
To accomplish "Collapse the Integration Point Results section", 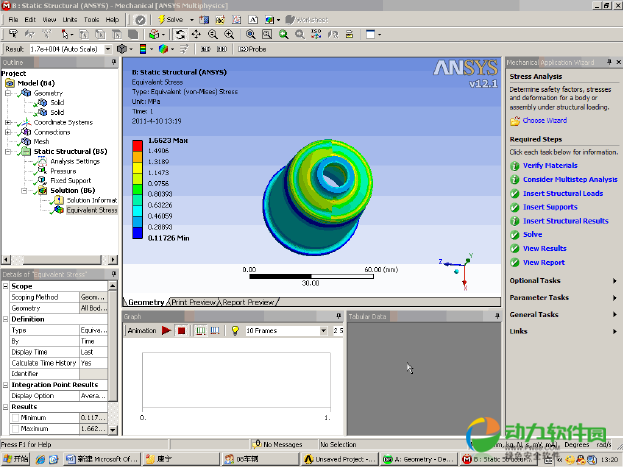I will (x=6, y=385).
